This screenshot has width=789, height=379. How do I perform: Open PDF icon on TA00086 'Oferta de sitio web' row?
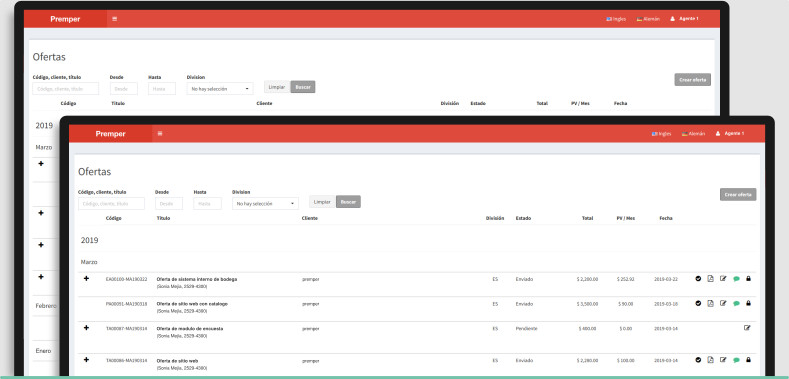click(x=711, y=360)
